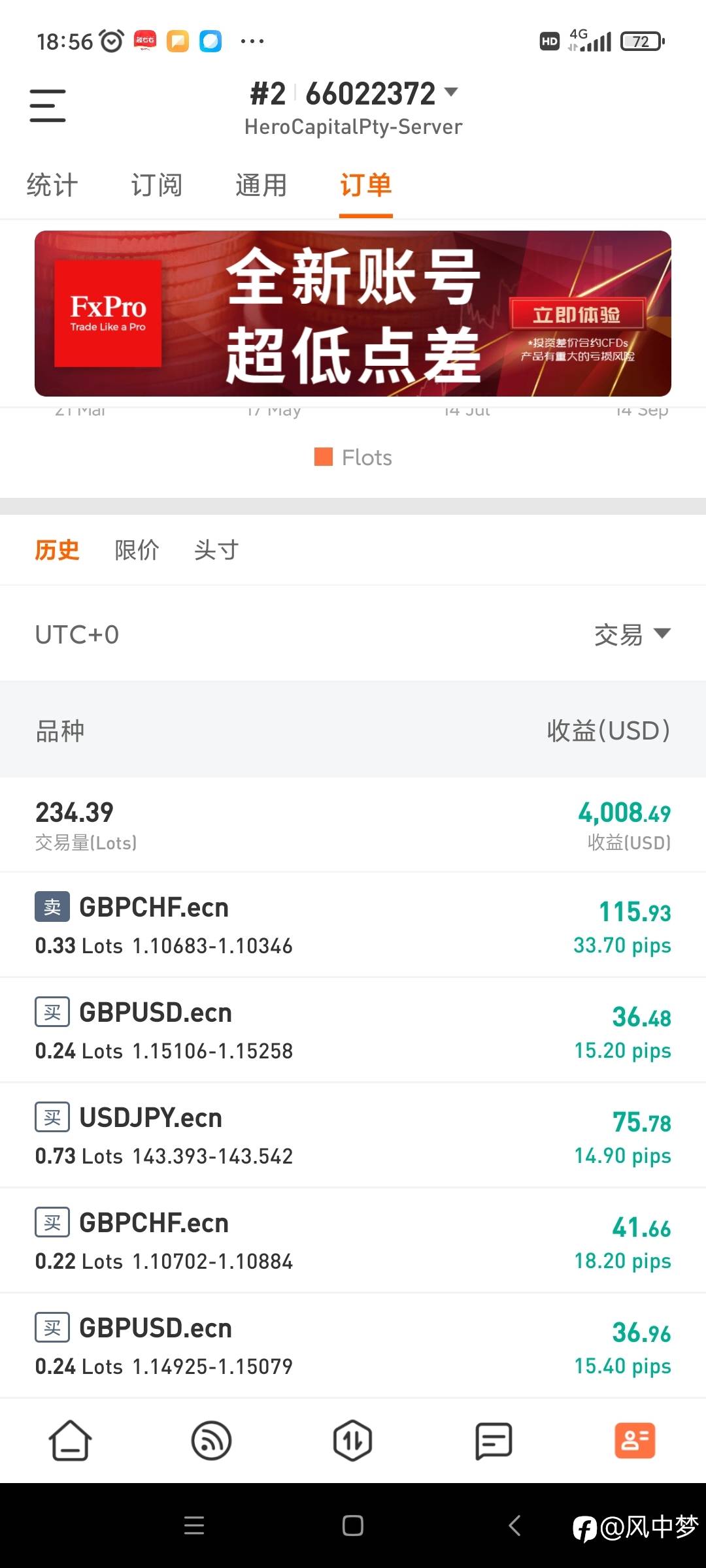Tap the Android recent apps icon

[x=194, y=1526]
